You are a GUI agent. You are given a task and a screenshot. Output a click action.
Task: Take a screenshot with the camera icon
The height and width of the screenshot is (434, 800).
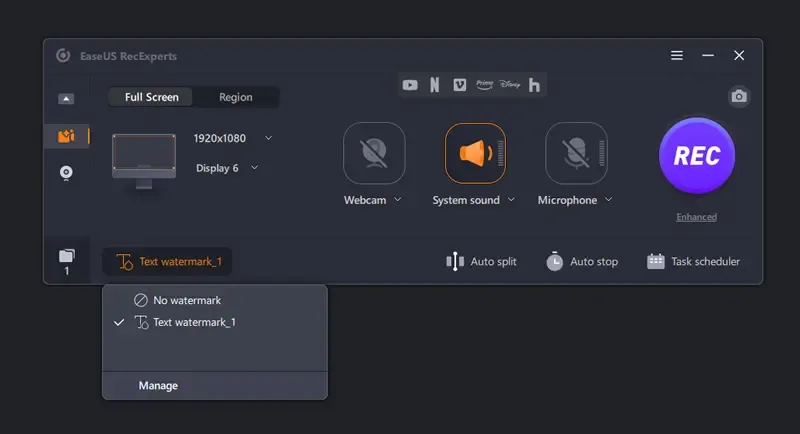(739, 96)
